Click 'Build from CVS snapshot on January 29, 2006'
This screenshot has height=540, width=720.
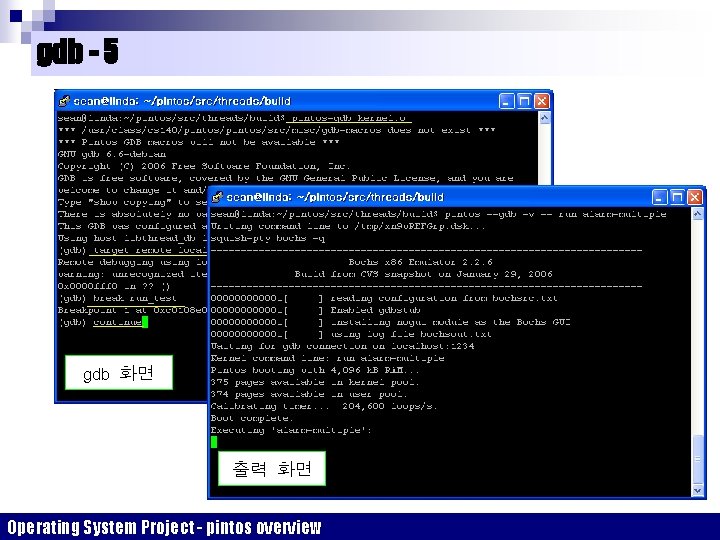[423, 274]
